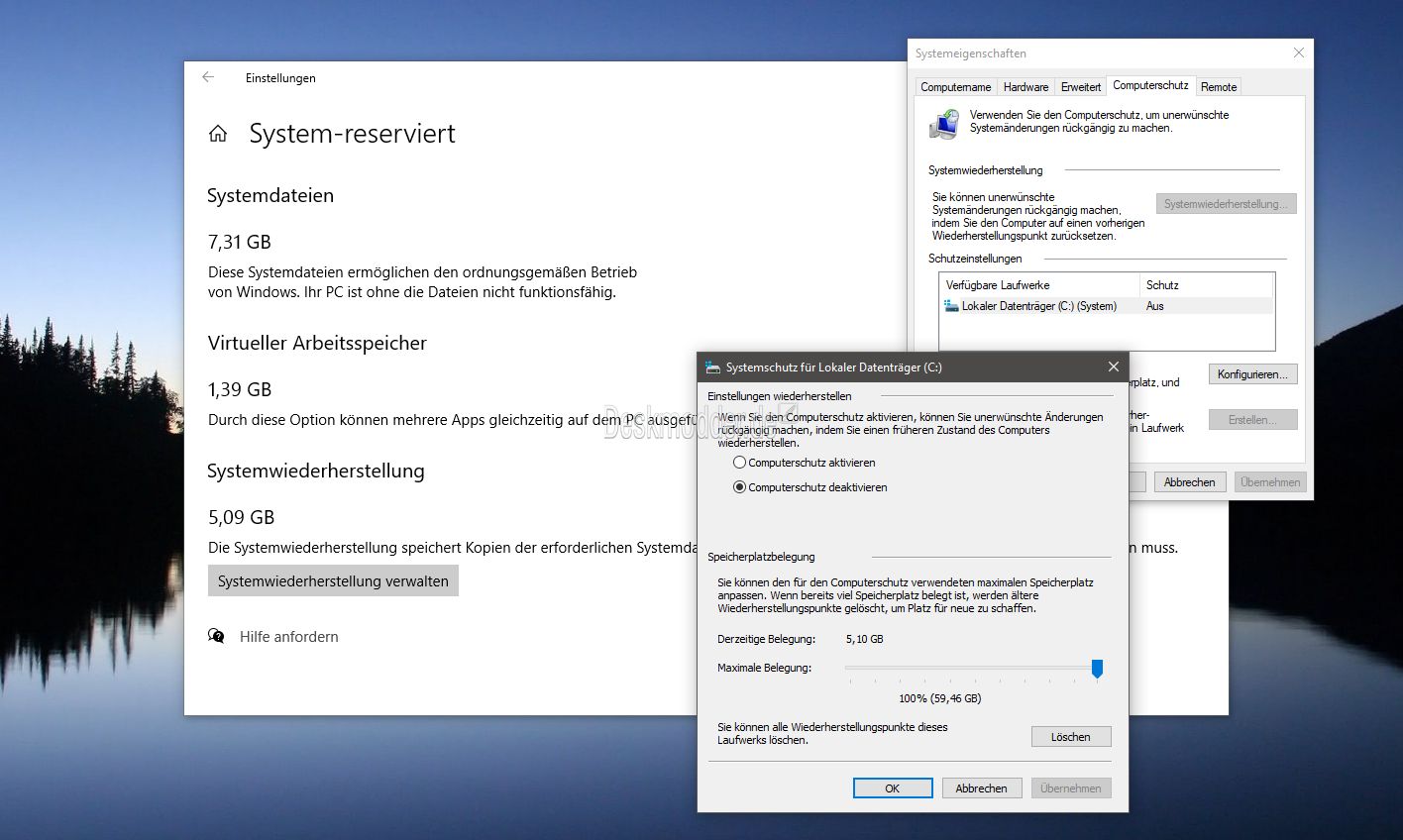Switch to the Erweitert tab
This screenshot has width=1403, height=840.
coord(1081,87)
